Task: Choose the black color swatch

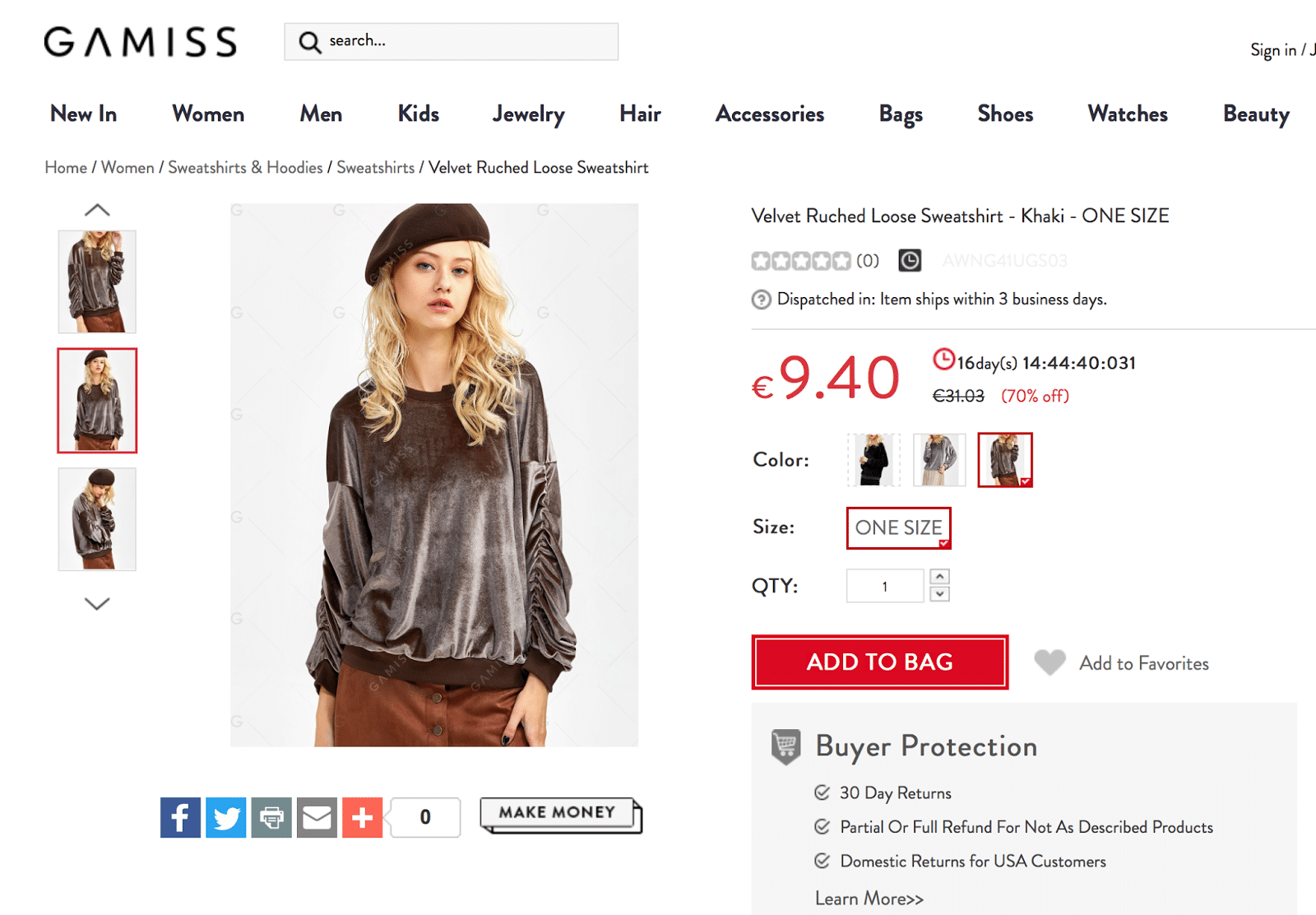Action: [873, 460]
